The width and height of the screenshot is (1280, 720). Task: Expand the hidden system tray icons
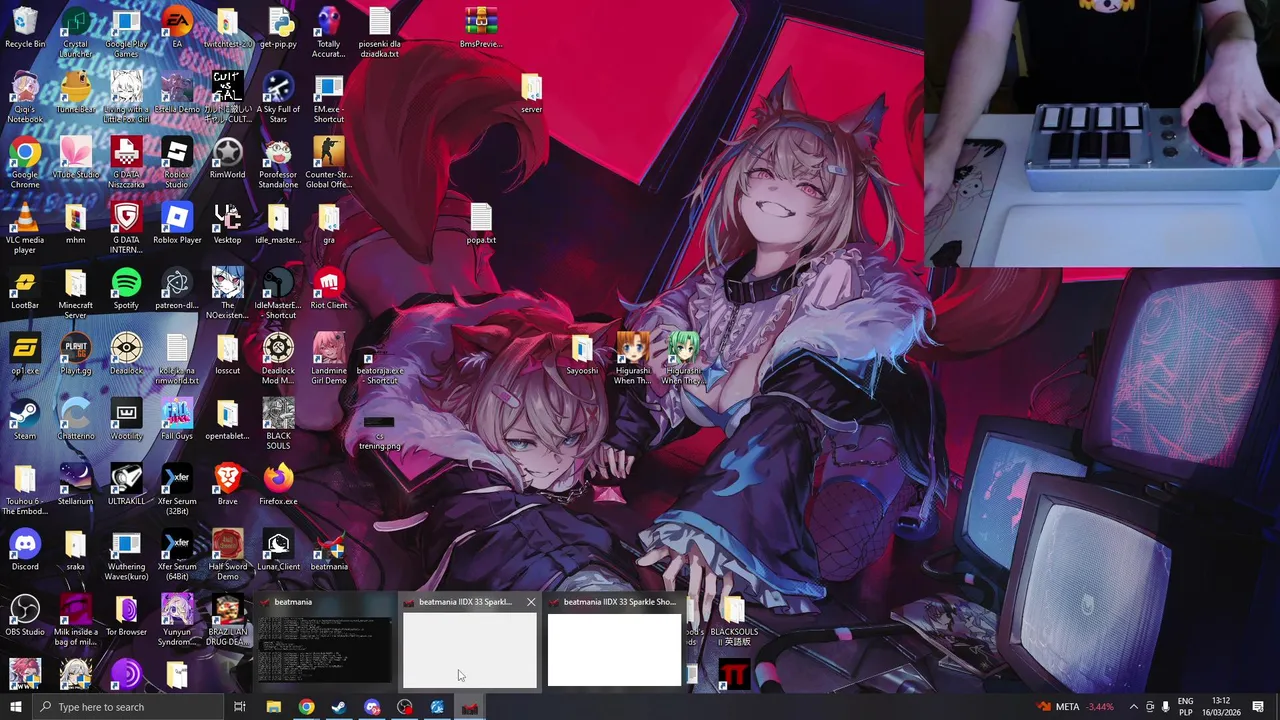click(x=1133, y=707)
